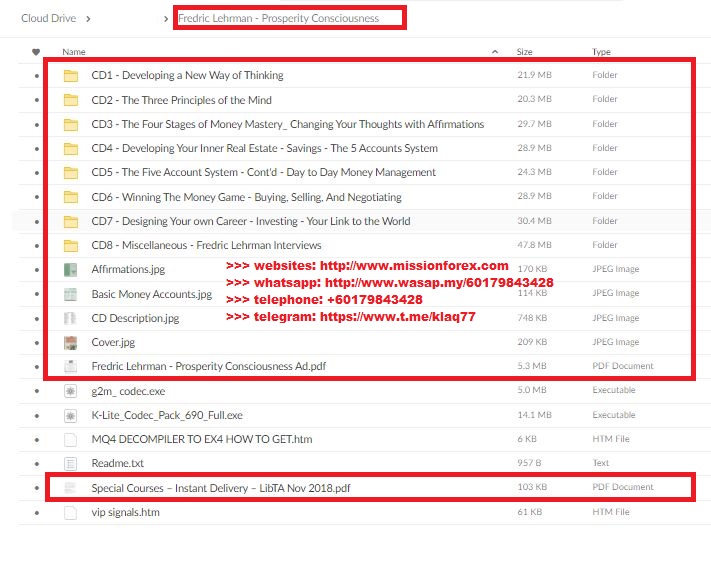The image size is (711, 575).
Task: Click the CD Description.jpg thumbnail icon
Action: click(x=70, y=318)
